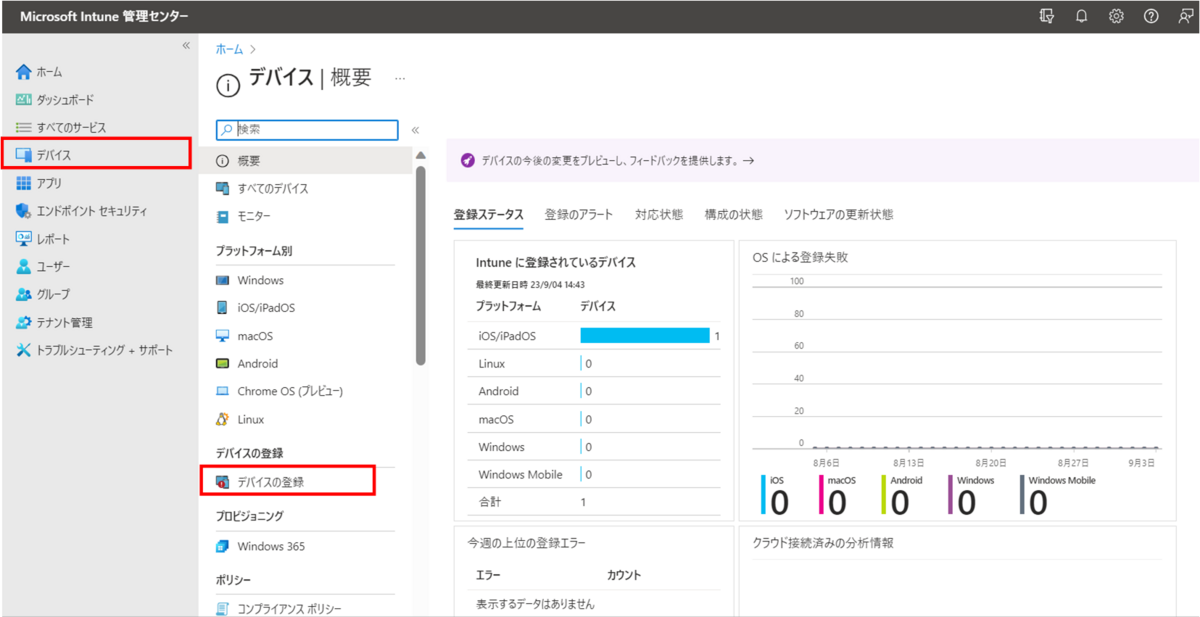
Task: Open the notifications bell icon
Action: click(1081, 16)
